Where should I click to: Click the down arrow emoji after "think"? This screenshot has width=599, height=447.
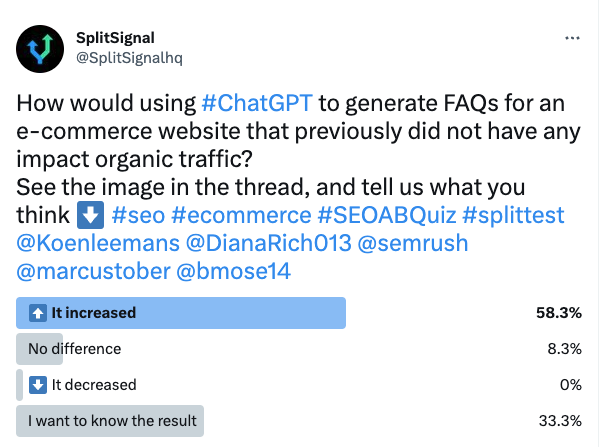(91, 215)
